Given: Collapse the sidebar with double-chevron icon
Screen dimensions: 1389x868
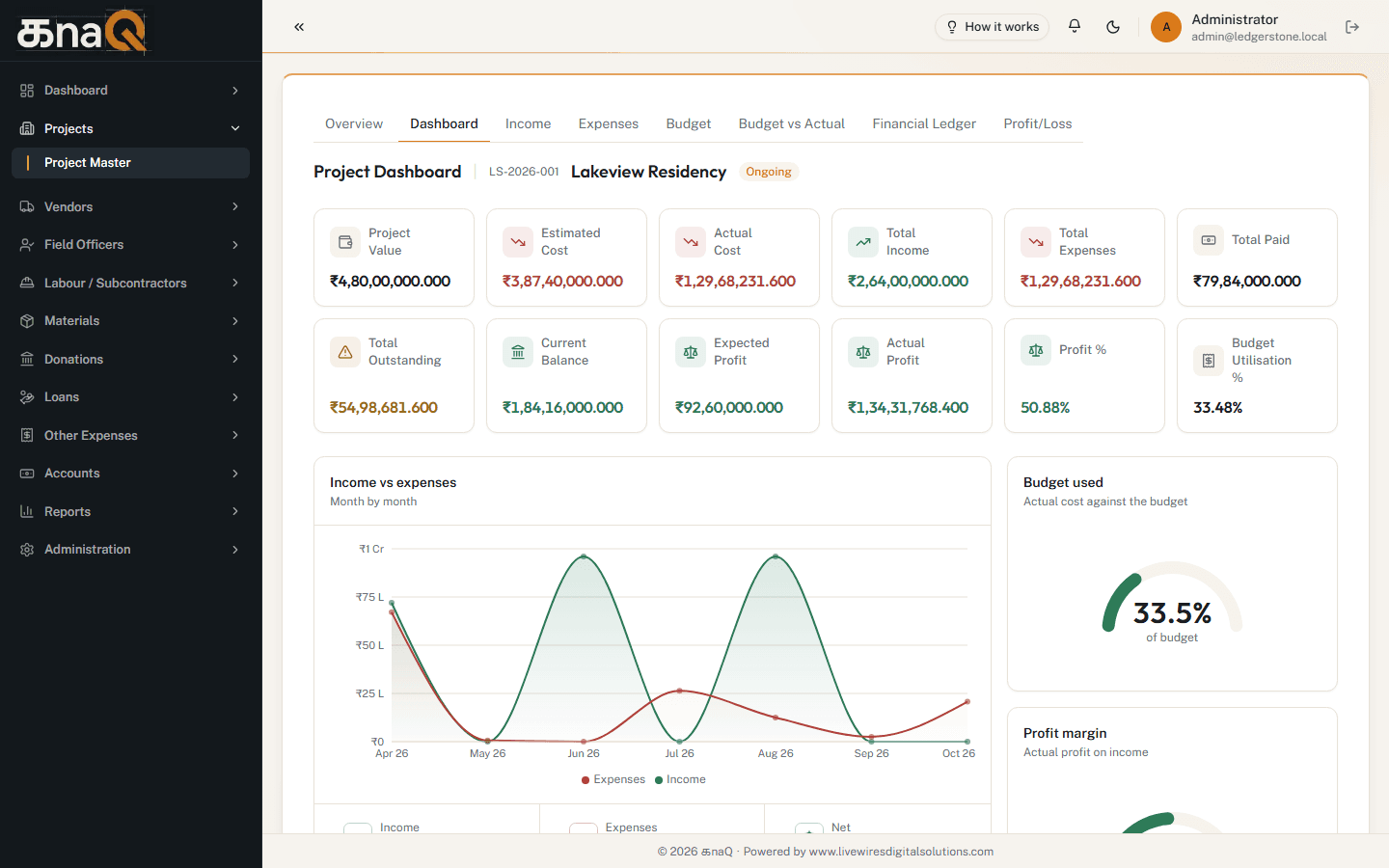Looking at the screenshot, I should (299, 27).
